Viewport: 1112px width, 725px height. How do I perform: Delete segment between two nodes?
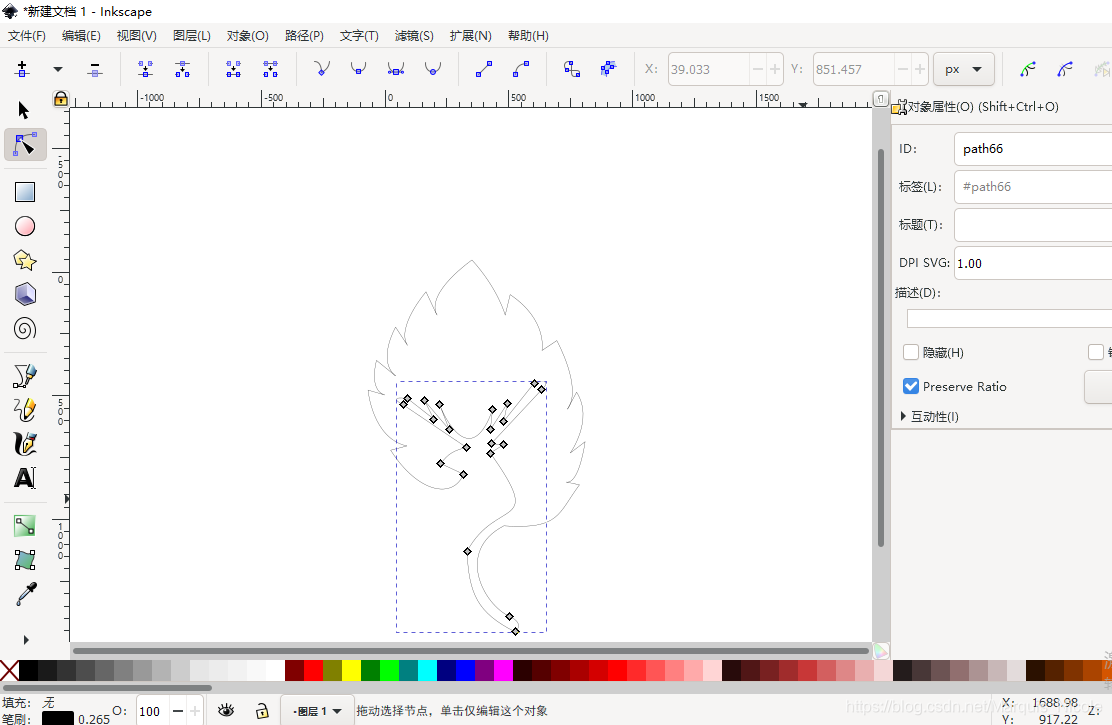pyautogui.click(x=270, y=69)
